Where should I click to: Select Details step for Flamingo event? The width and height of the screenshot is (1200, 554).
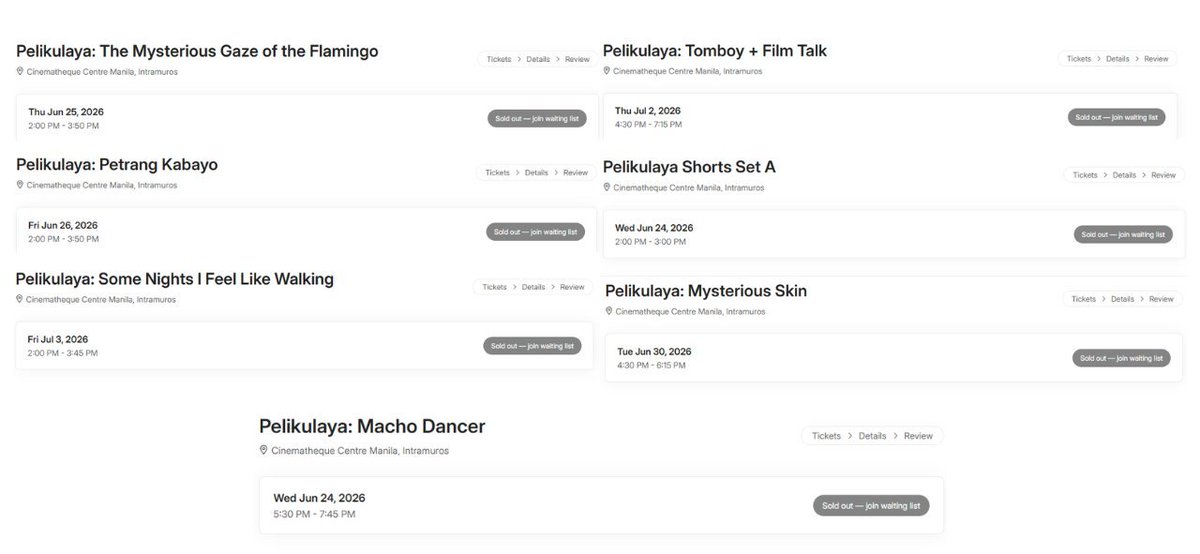[x=538, y=59]
